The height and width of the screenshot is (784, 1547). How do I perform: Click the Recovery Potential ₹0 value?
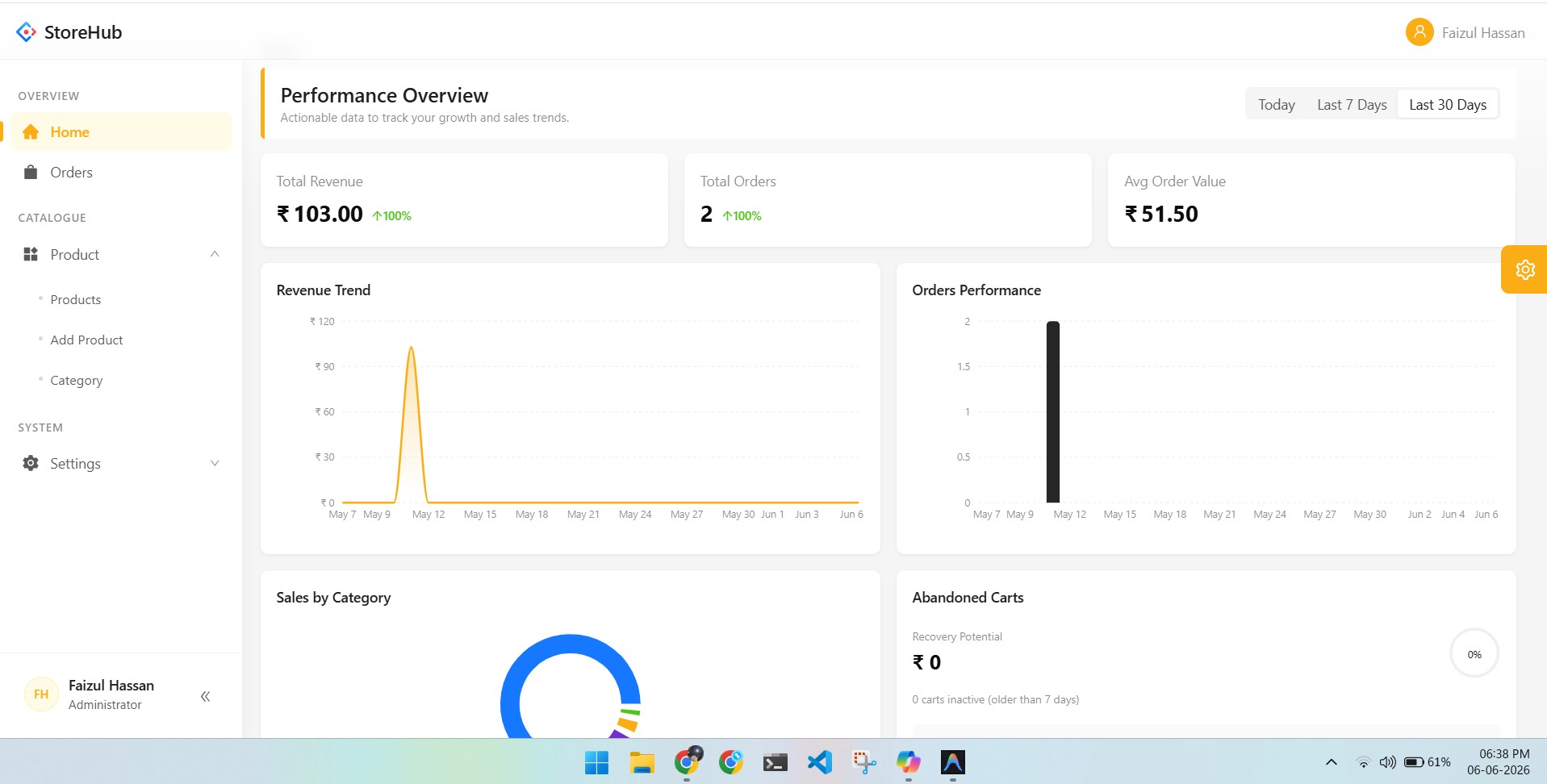pyautogui.click(x=926, y=662)
